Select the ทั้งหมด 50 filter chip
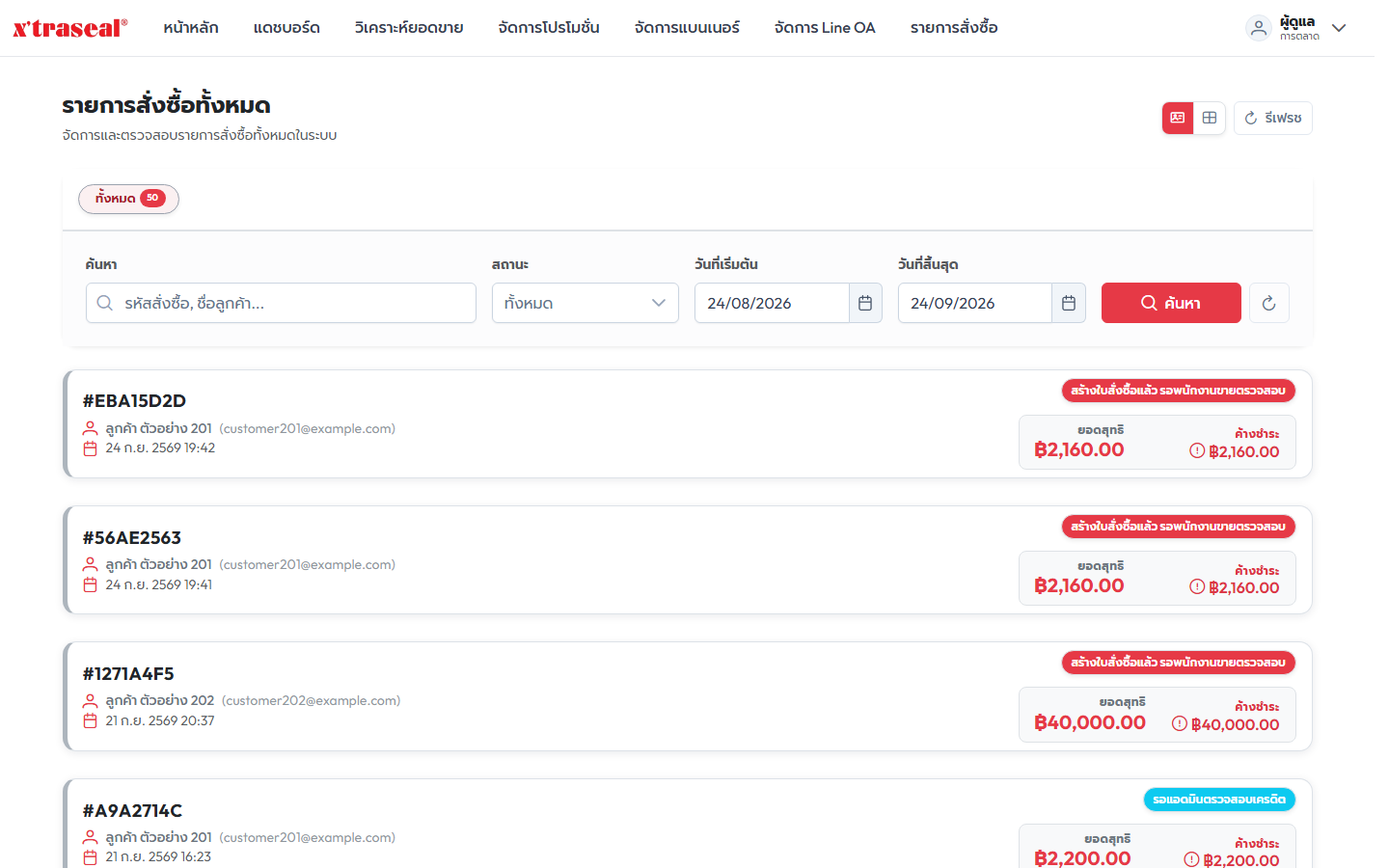This screenshot has width=1389, height=868. coord(129,199)
